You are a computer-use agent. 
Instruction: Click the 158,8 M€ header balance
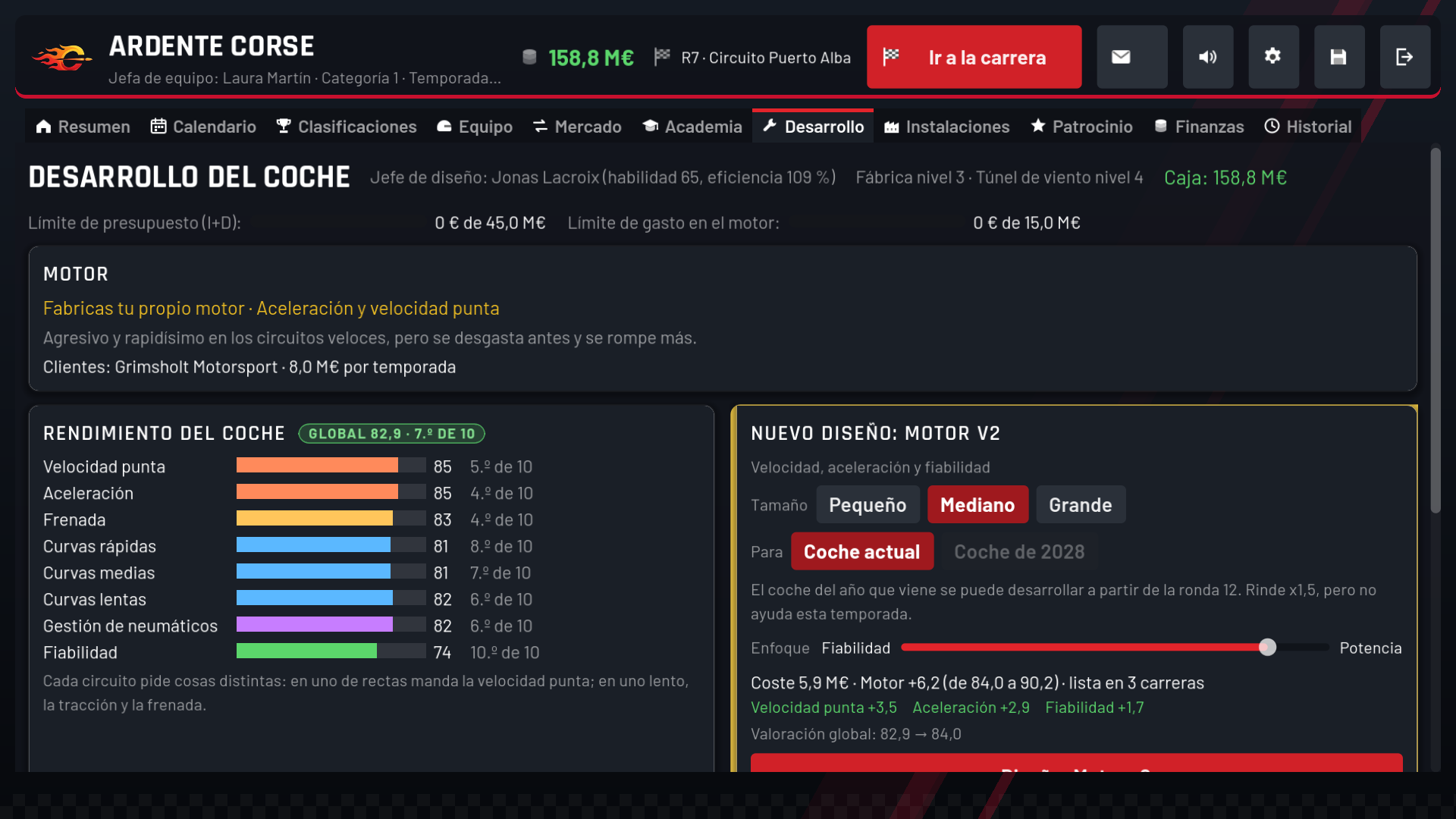[591, 58]
